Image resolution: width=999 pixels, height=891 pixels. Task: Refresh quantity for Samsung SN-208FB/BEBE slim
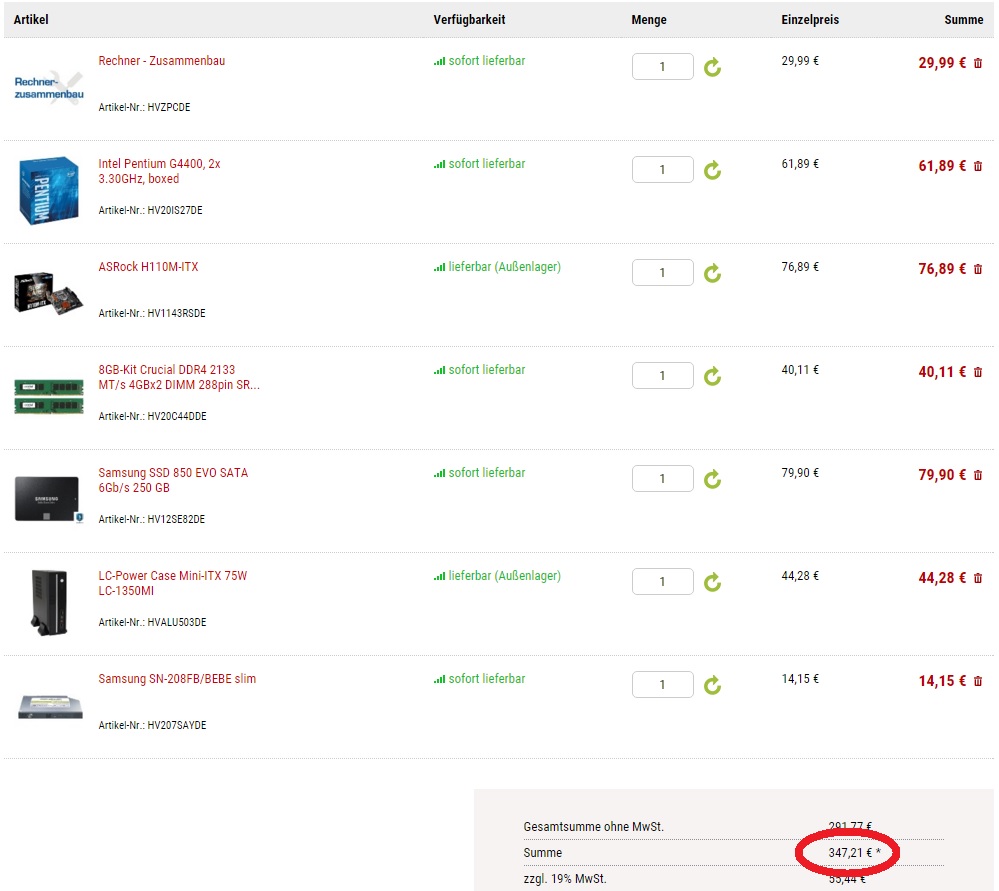point(712,685)
